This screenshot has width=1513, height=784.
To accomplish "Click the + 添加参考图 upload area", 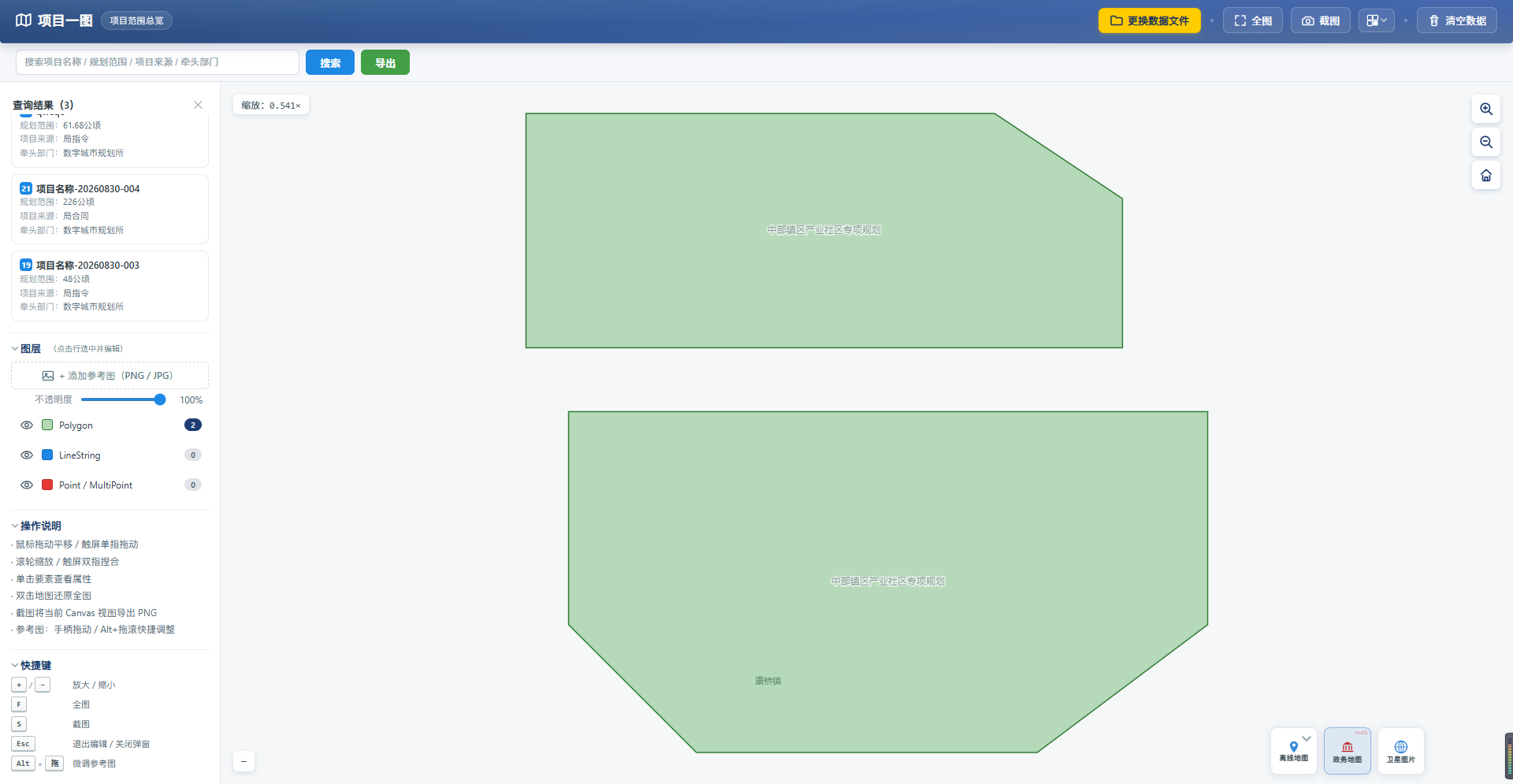I will 110,376.
